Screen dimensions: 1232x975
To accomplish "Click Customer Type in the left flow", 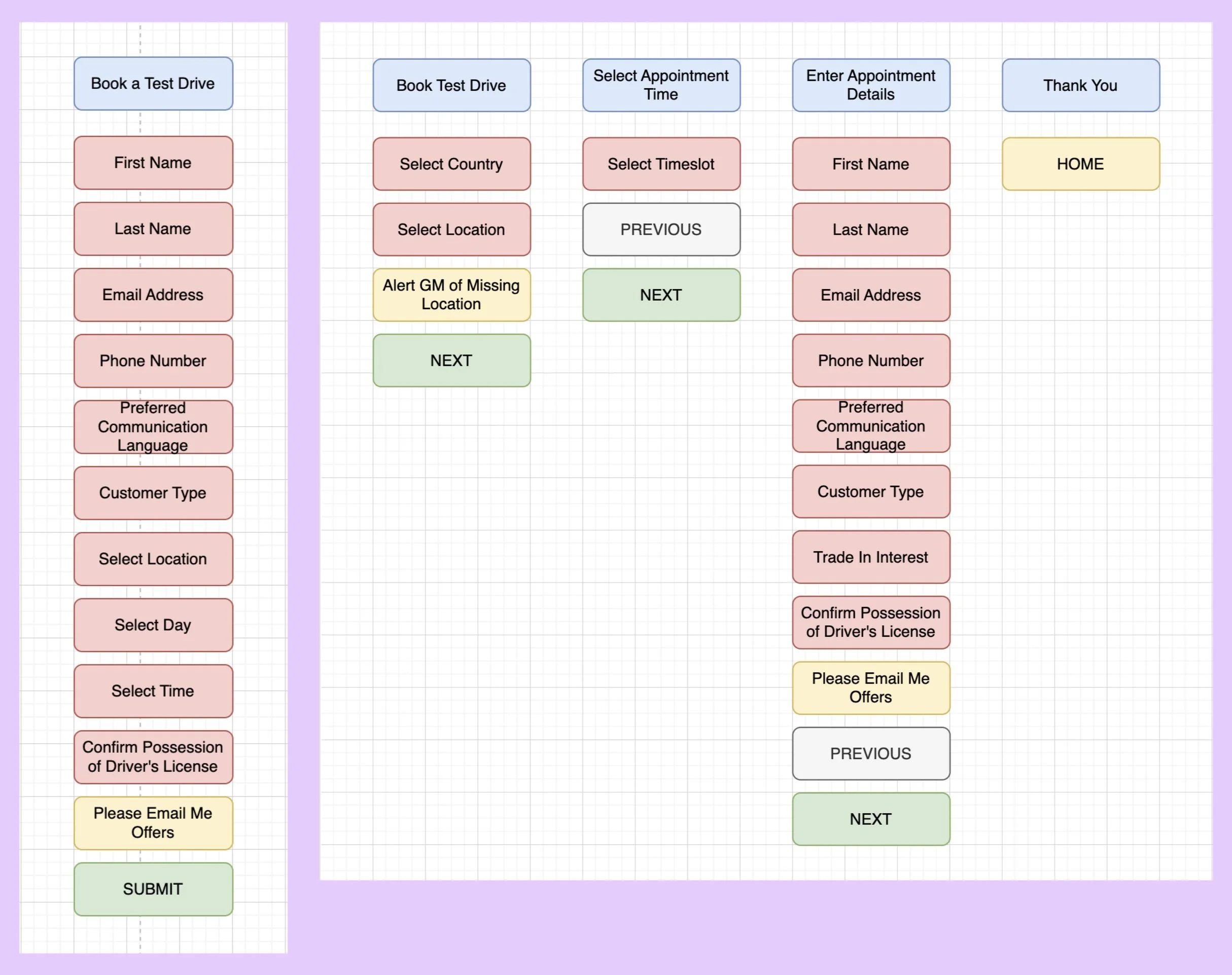I will (153, 493).
